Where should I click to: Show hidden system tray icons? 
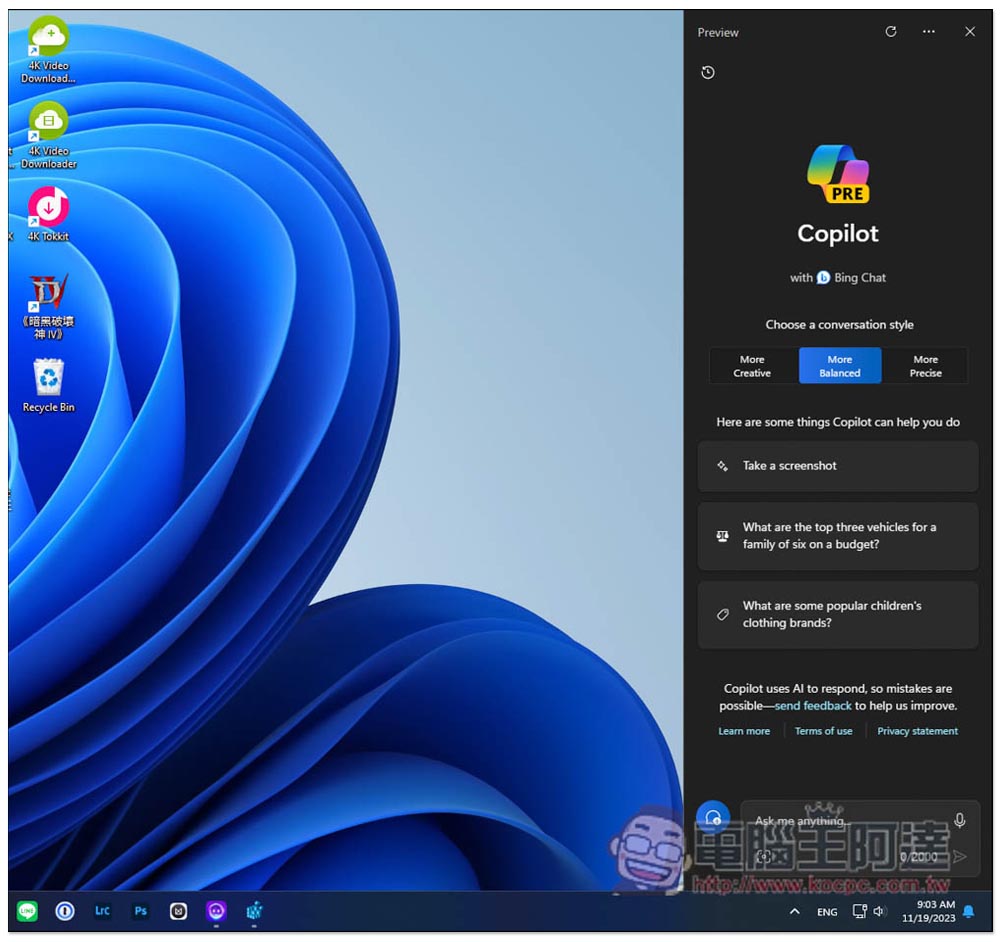(x=795, y=911)
